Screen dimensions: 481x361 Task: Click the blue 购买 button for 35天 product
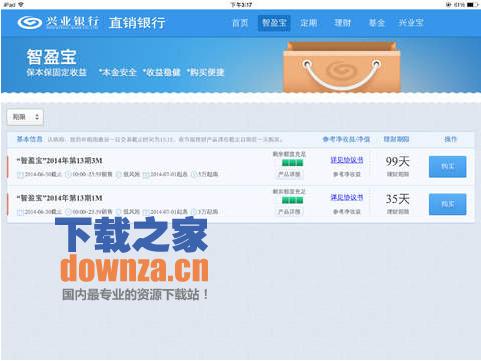click(x=447, y=204)
